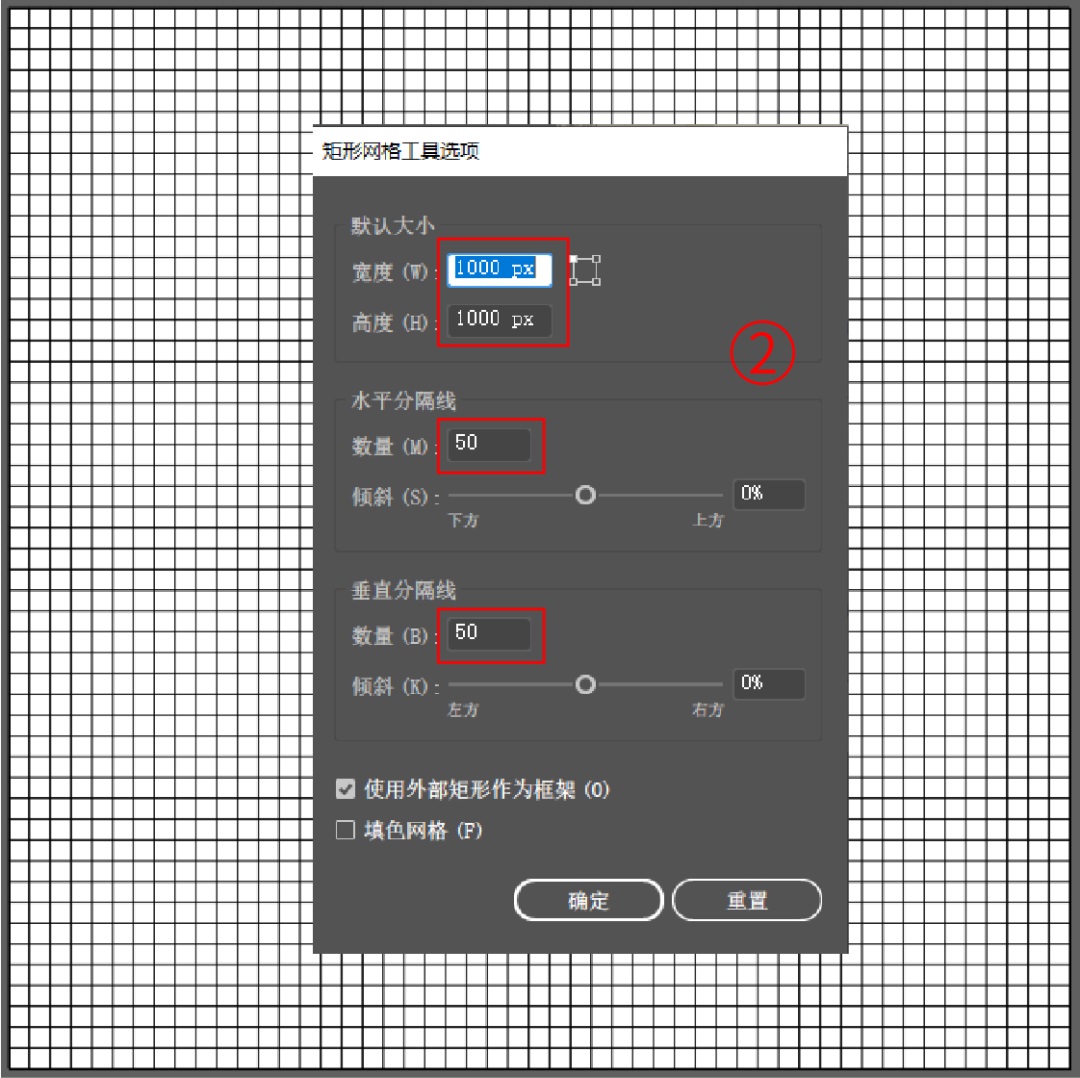Select top-right corner of reference point locator

596,258
